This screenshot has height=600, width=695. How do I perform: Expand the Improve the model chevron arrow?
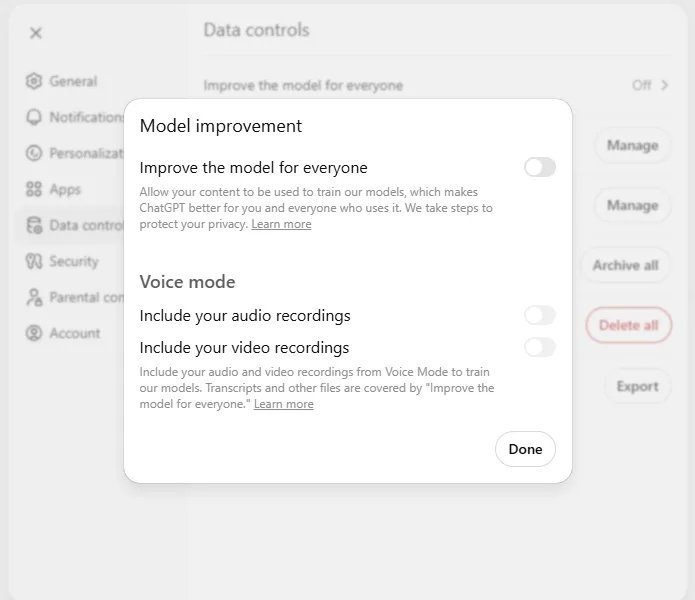(x=664, y=85)
